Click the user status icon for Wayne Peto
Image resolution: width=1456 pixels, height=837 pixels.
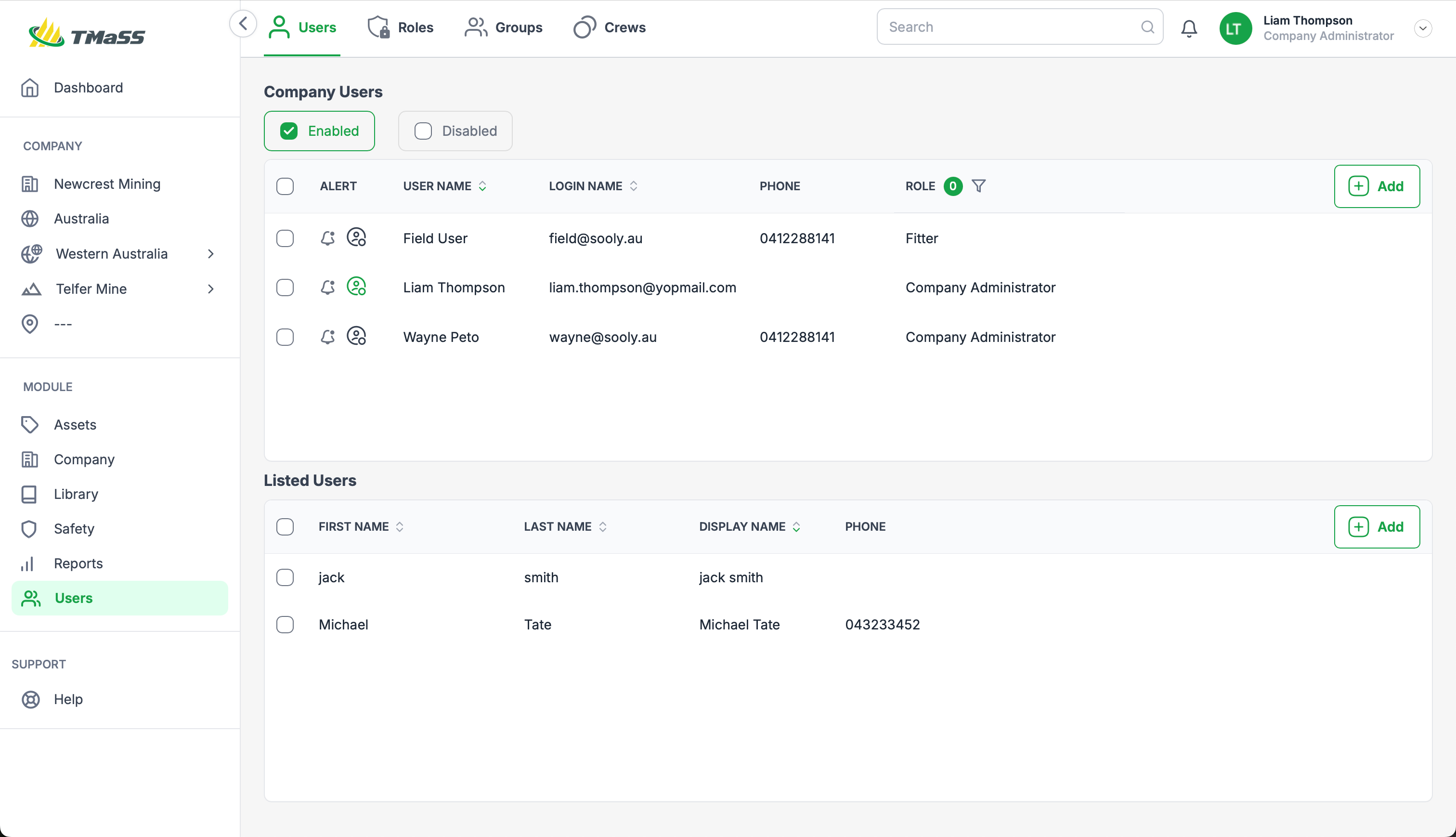tap(356, 336)
